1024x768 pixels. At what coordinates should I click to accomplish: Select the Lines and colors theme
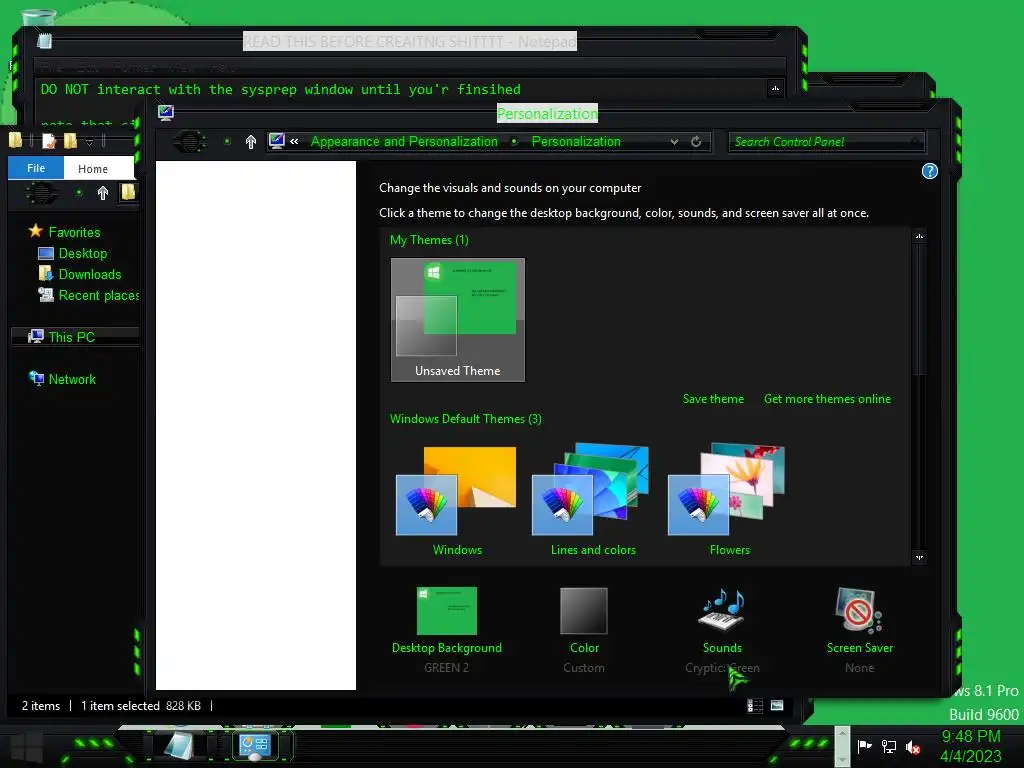click(x=592, y=501)
